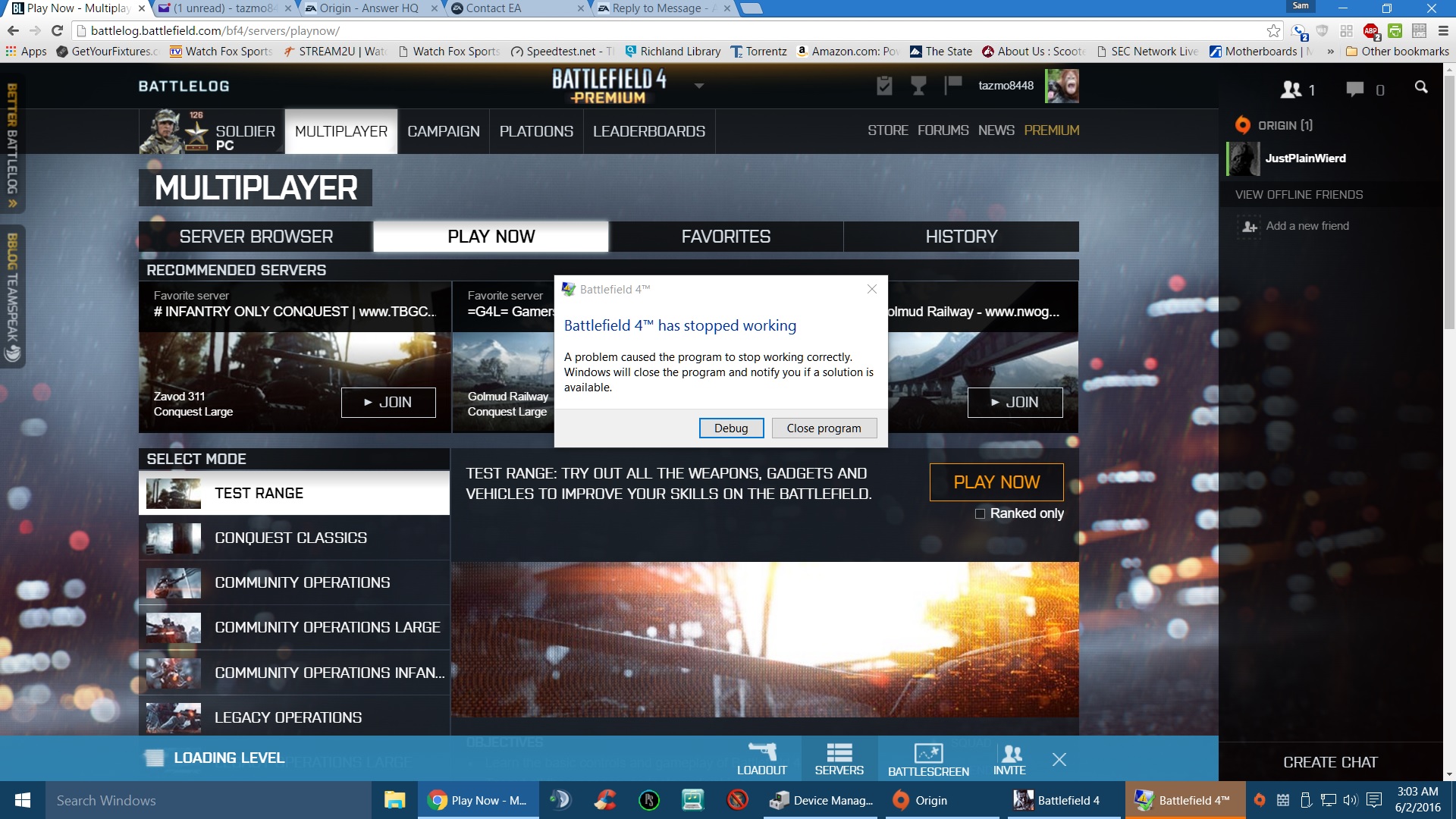Open the assignments clipboard icon
Image resolution: width=1456 pixels, height=819 pixels.
coord(884,86)
